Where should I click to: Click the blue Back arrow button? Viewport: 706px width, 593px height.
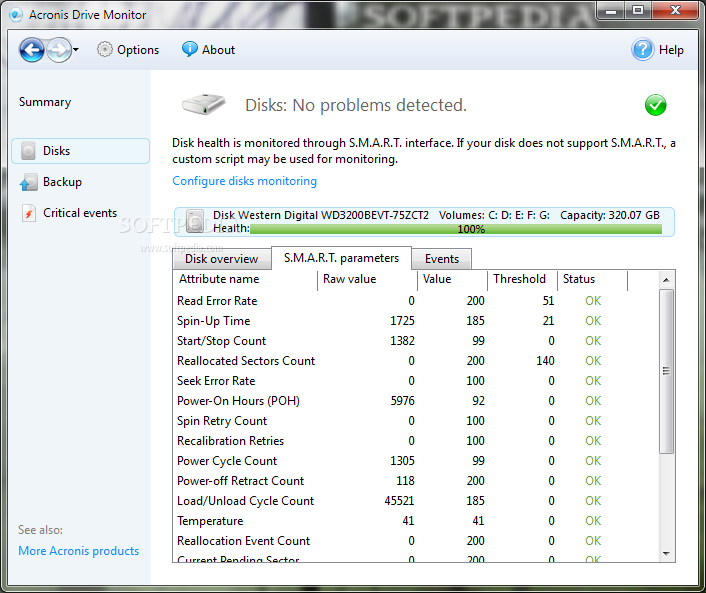[32, 50]
